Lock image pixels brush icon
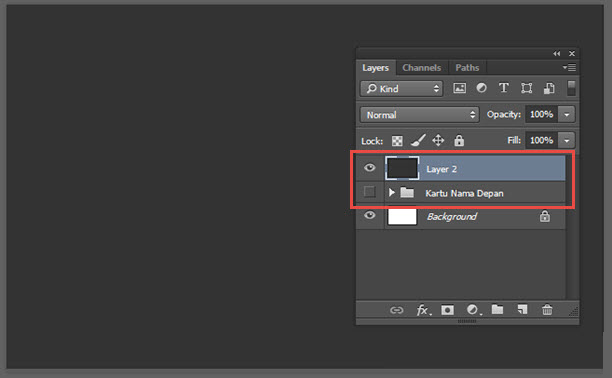The width and height of the screenshot is (612, 378). (x=418, y=140)
